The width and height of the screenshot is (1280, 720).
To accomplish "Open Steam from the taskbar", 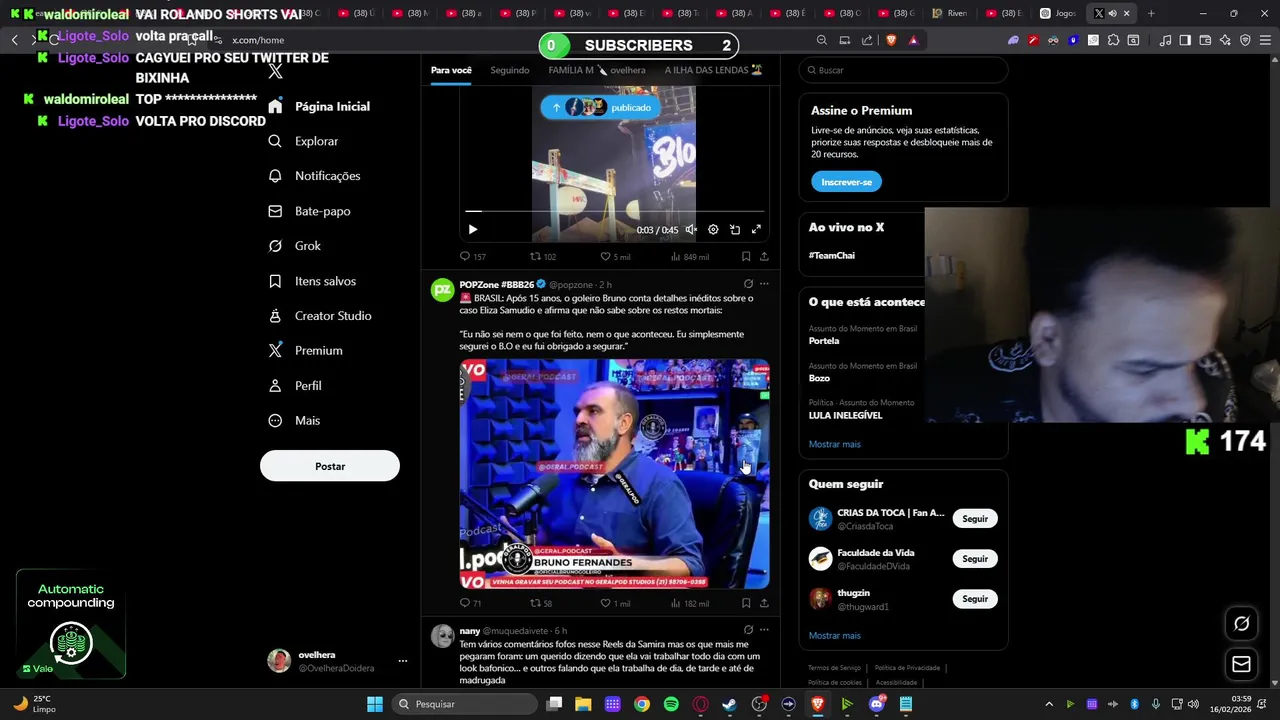I will point(729,704).
